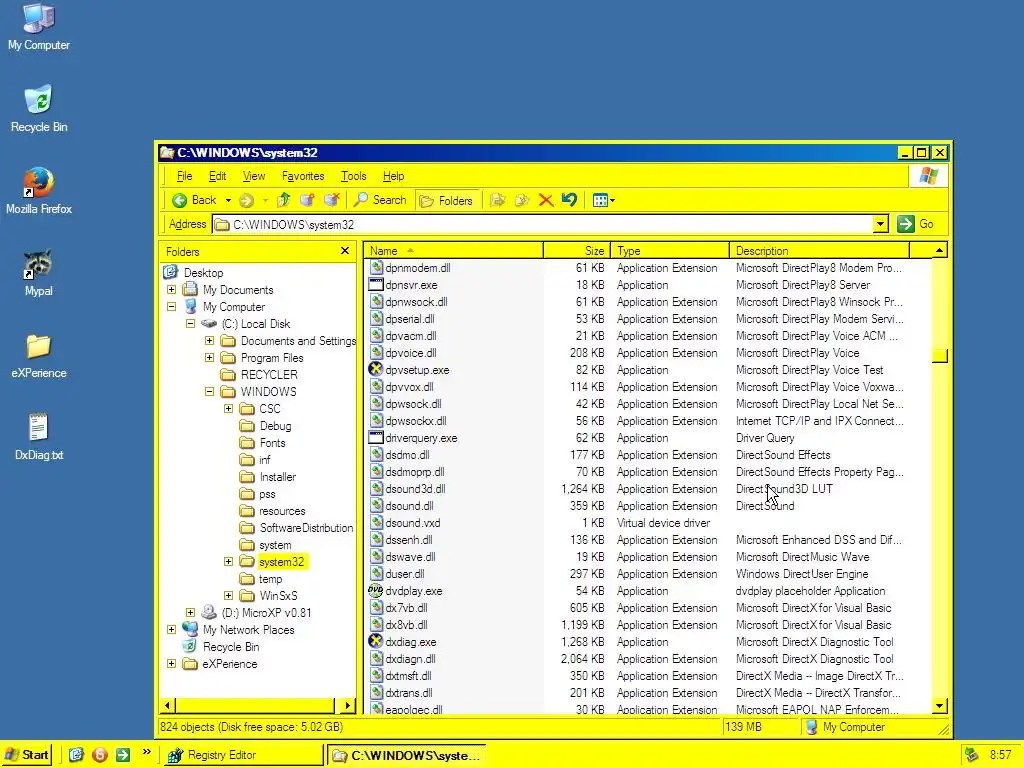Select the eXPerience desktop folder icon

[x=39, y=346]
